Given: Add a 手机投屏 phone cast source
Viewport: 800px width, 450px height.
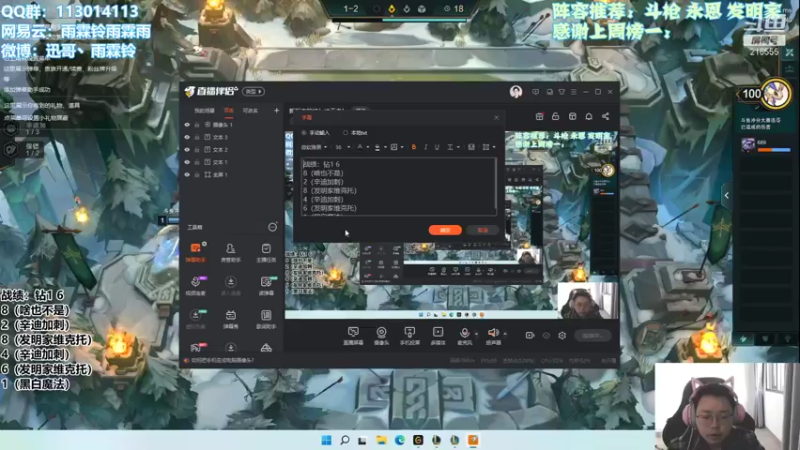Looking at the screenshot, I should click(x=410, y=336).
